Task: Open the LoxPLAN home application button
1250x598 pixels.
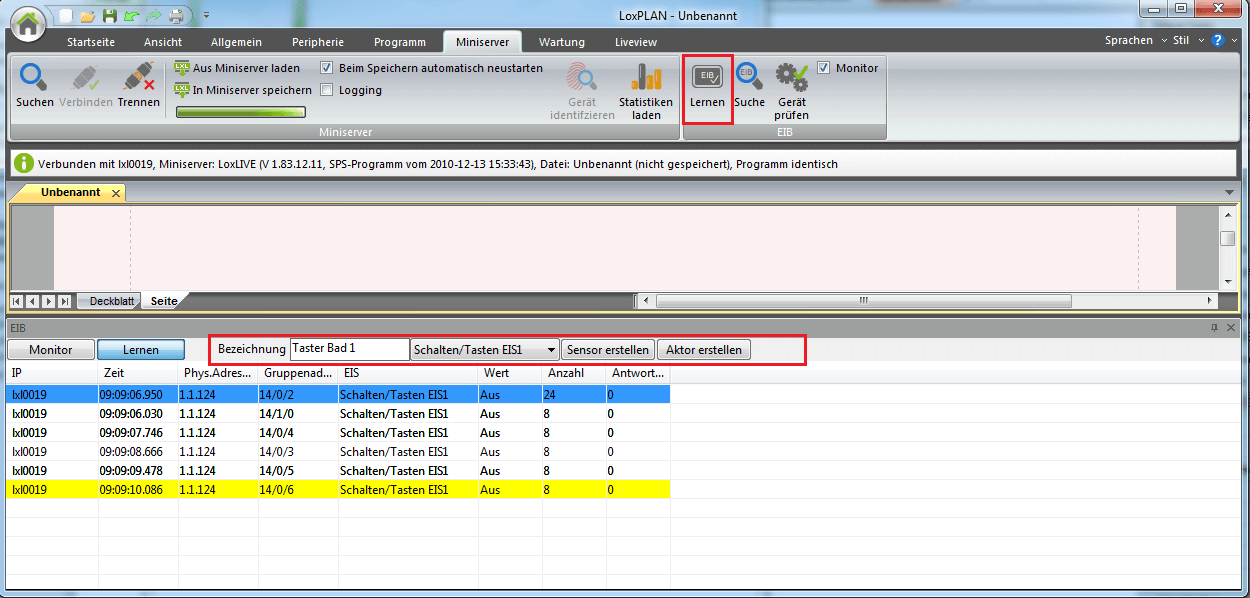Action: point(26,24)
